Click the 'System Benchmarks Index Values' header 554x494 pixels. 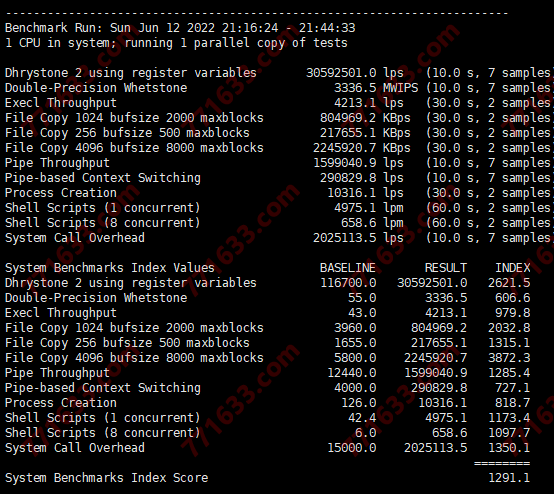(x=110, y=268)
